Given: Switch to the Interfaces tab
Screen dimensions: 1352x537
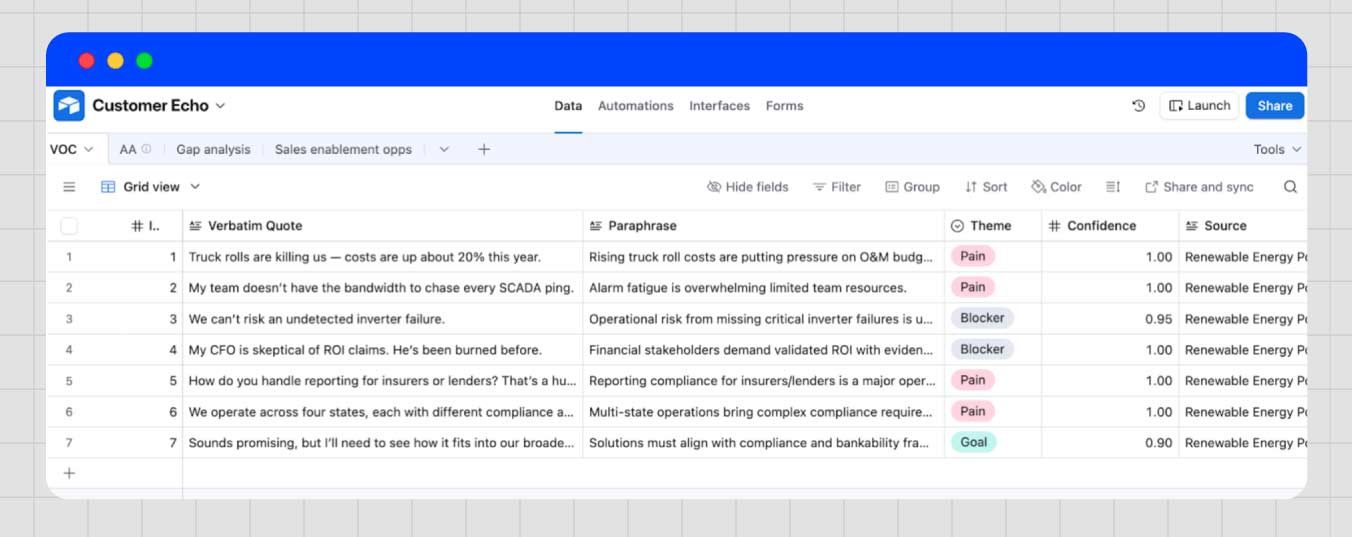Looking at the screenshot, I should 719,105.
